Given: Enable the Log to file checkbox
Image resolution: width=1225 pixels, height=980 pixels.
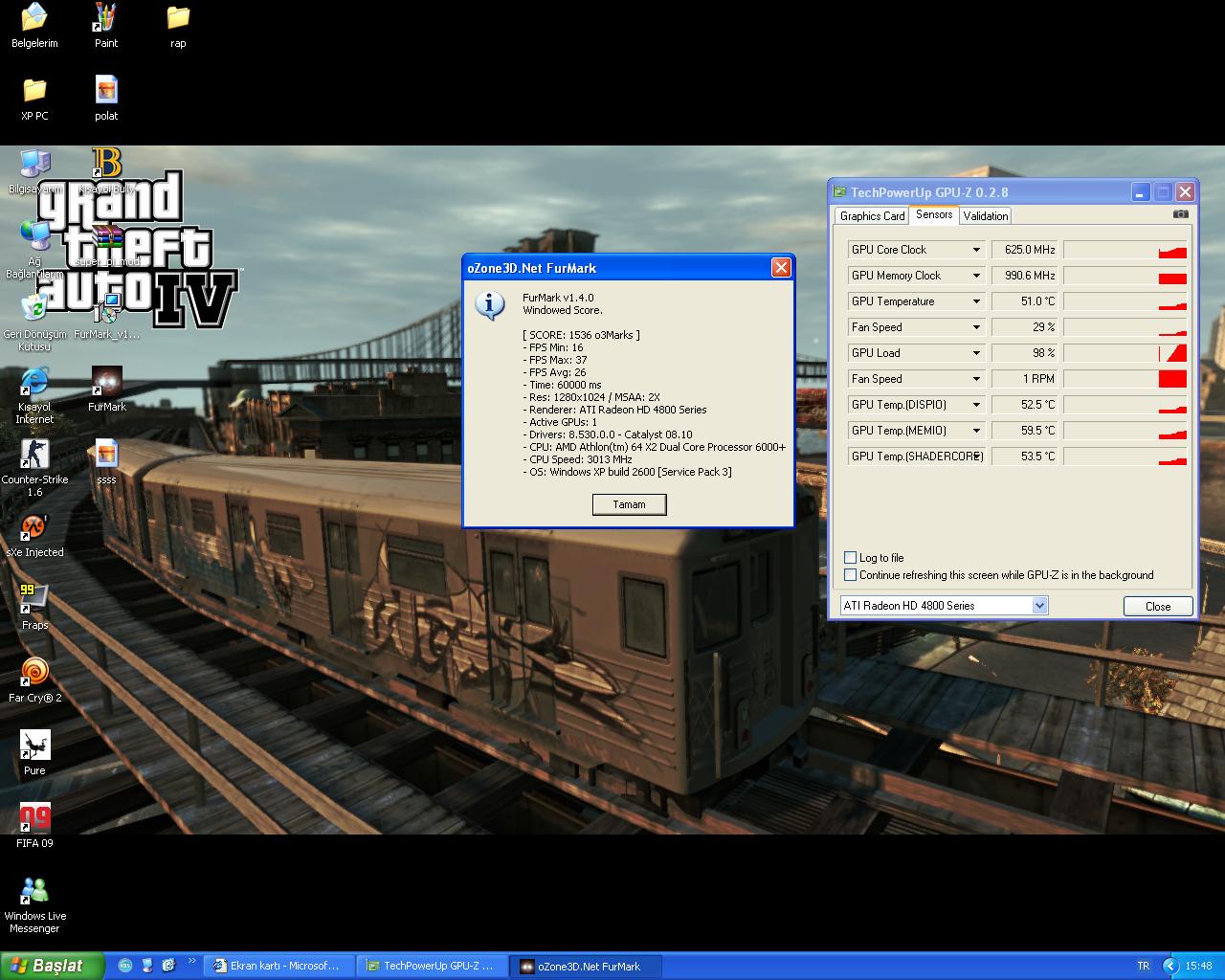Looking at the screenshot, I should [850, 557].
